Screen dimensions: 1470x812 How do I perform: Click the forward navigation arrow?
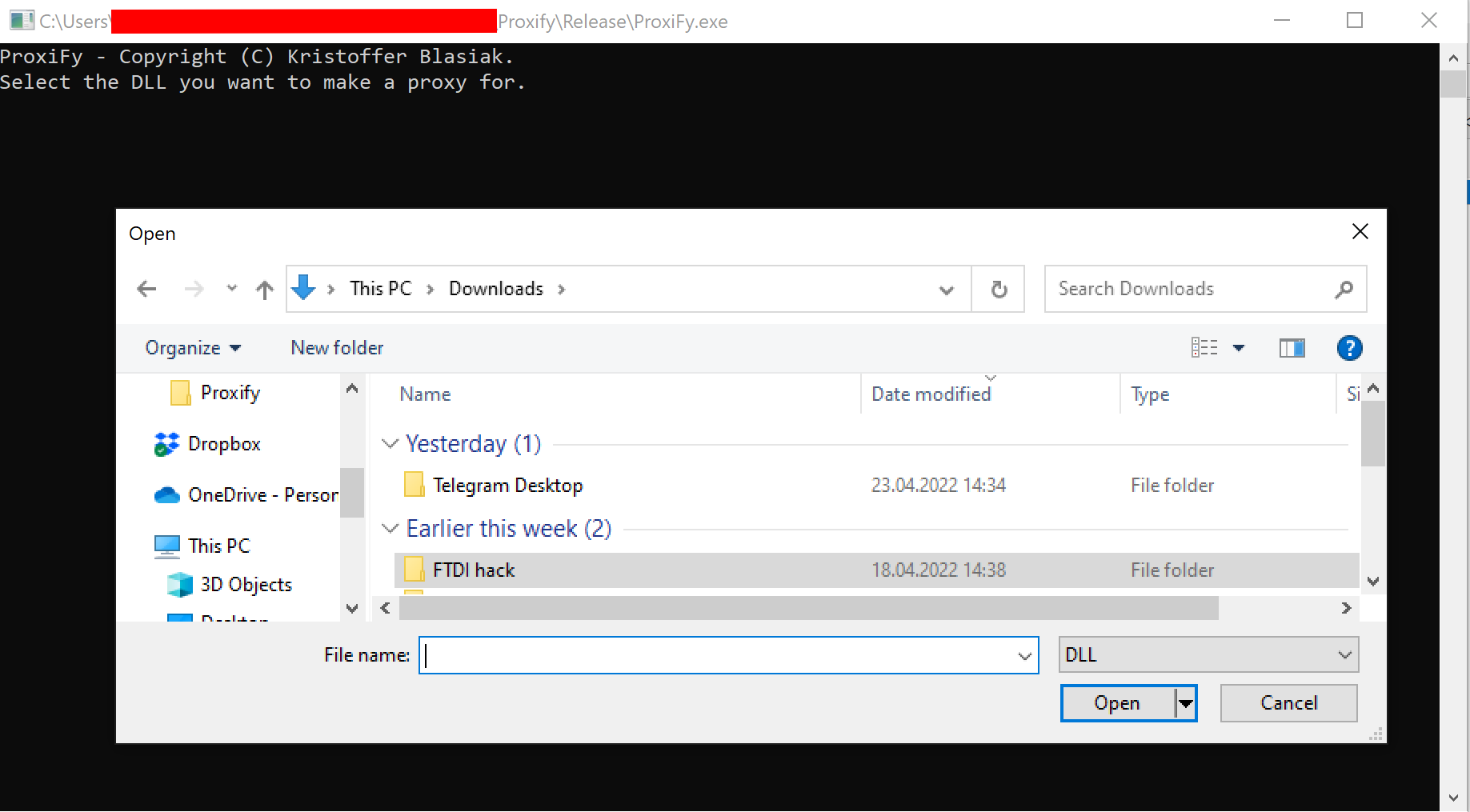click(194, 289)
